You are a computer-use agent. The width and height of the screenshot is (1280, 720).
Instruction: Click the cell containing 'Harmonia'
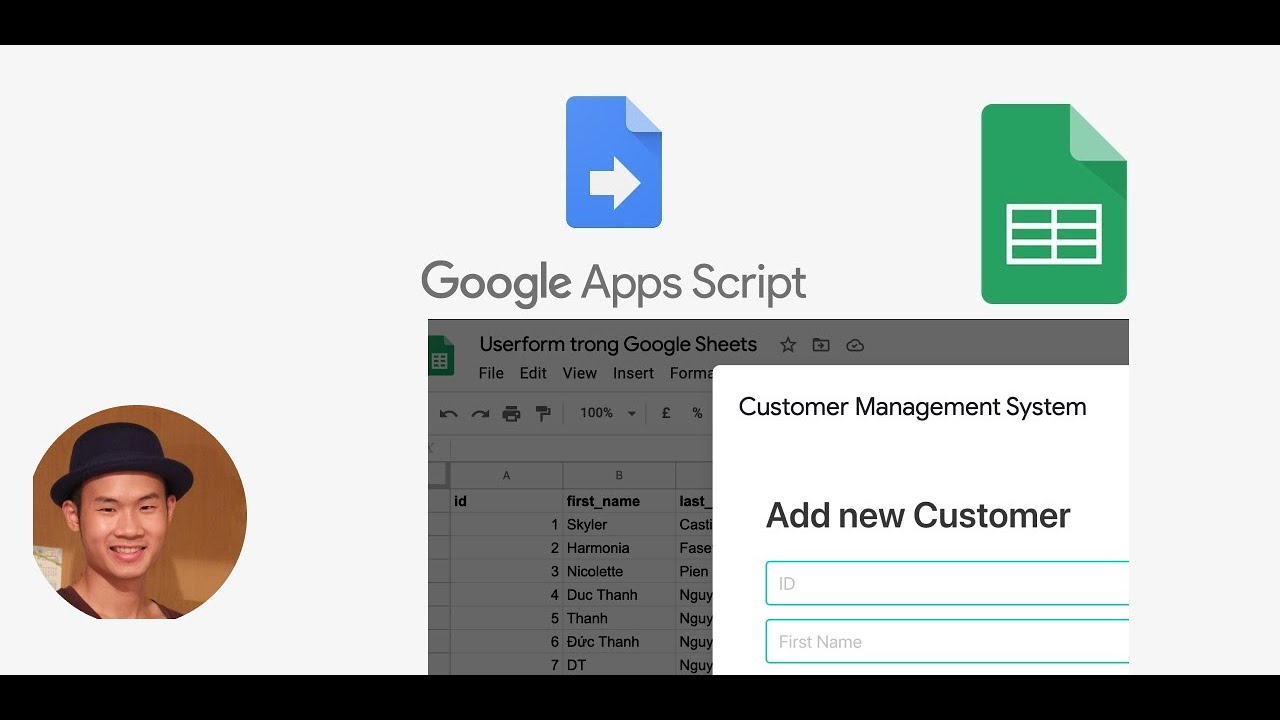coord(619,548)
